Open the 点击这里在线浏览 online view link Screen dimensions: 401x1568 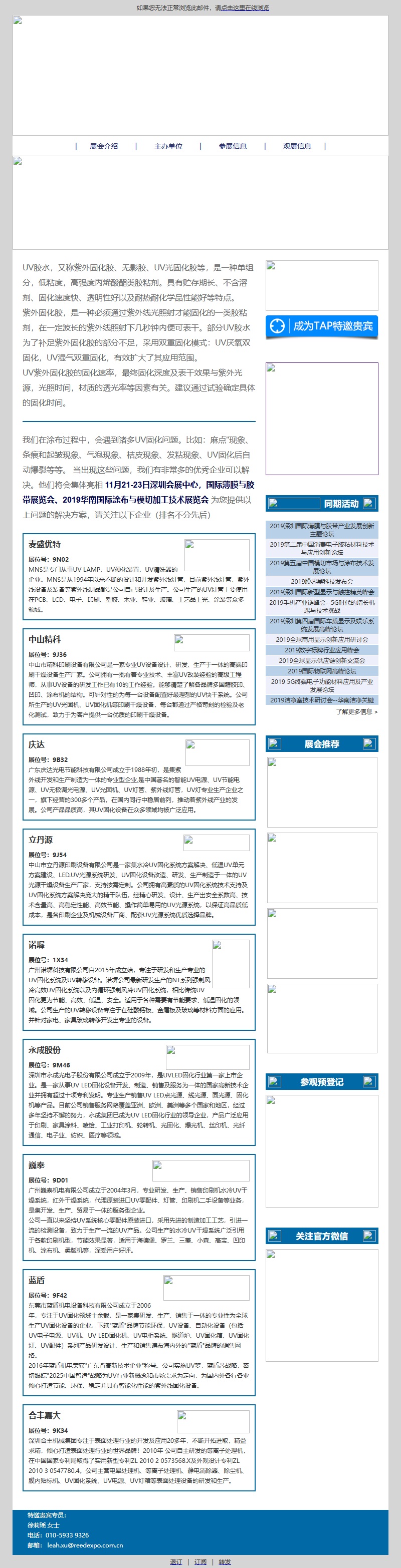click(x=245, y=8)
